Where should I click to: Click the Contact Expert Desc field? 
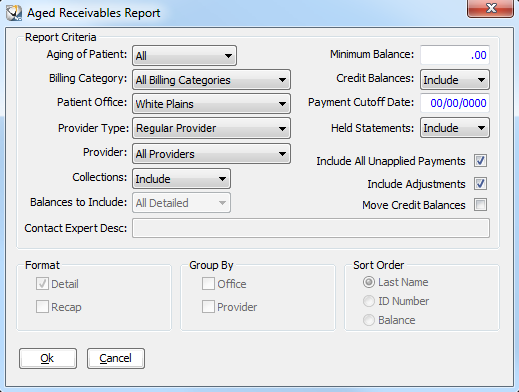coord(311,228)
